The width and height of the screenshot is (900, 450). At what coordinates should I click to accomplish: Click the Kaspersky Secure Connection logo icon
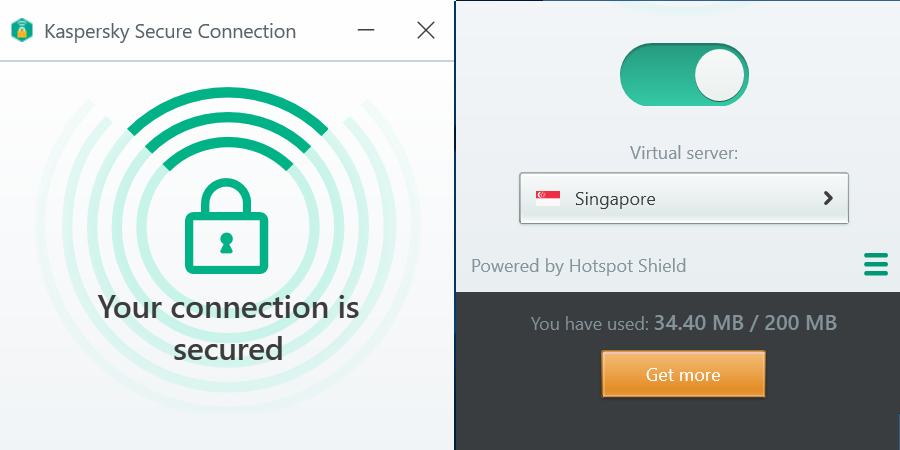pyautogui.click(x=22, y=30)
